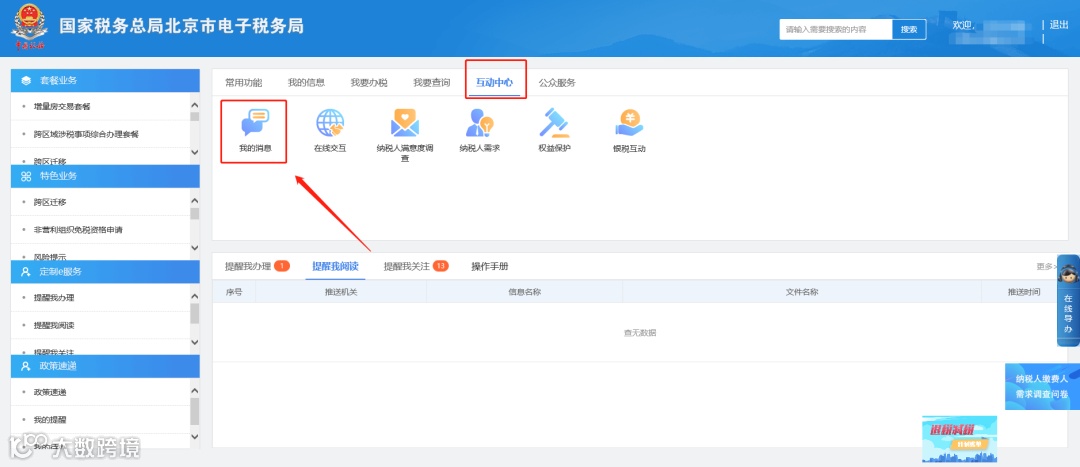Click down arrow in 套餐业务 list

pos(194,152)
